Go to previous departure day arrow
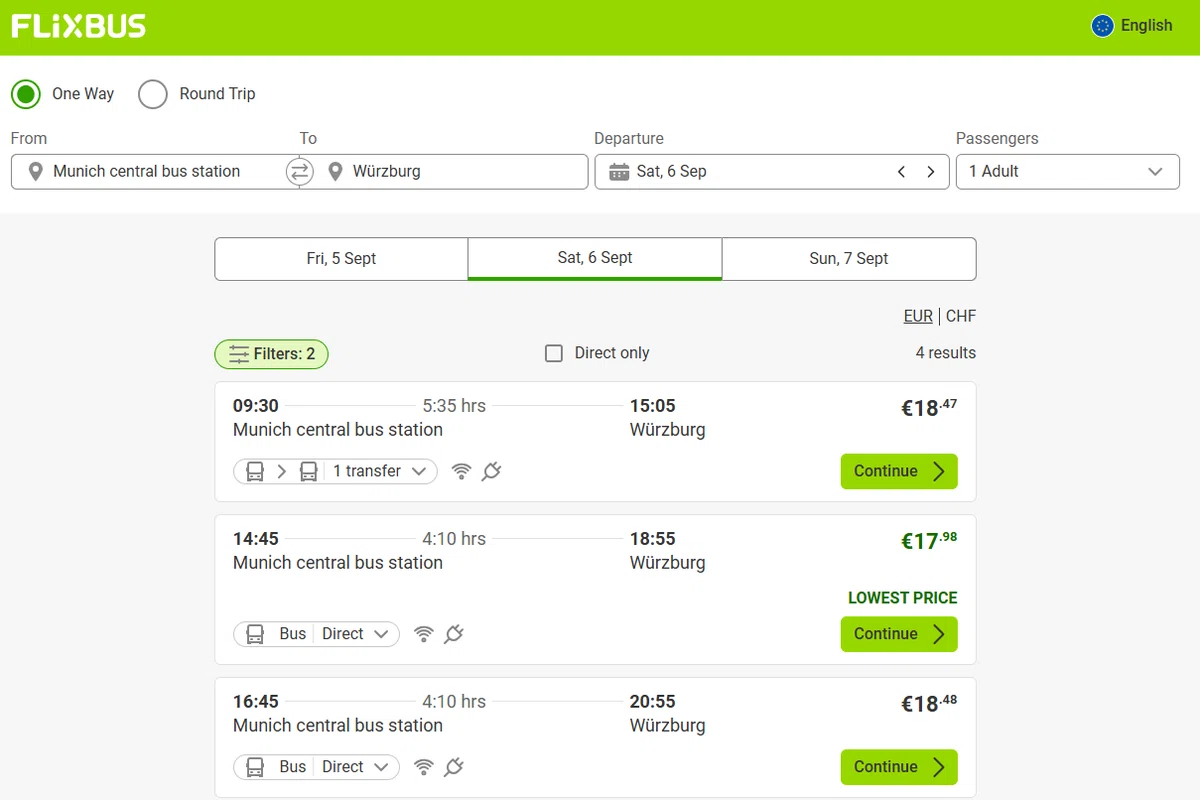This screenshot has width=1200, height=800. pos(901,172)
